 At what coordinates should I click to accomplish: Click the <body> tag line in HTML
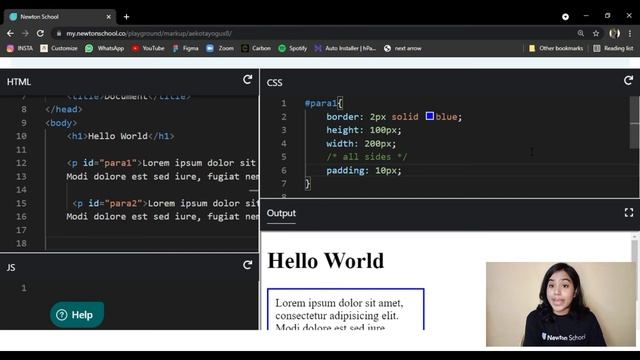(x=61, y=123)
